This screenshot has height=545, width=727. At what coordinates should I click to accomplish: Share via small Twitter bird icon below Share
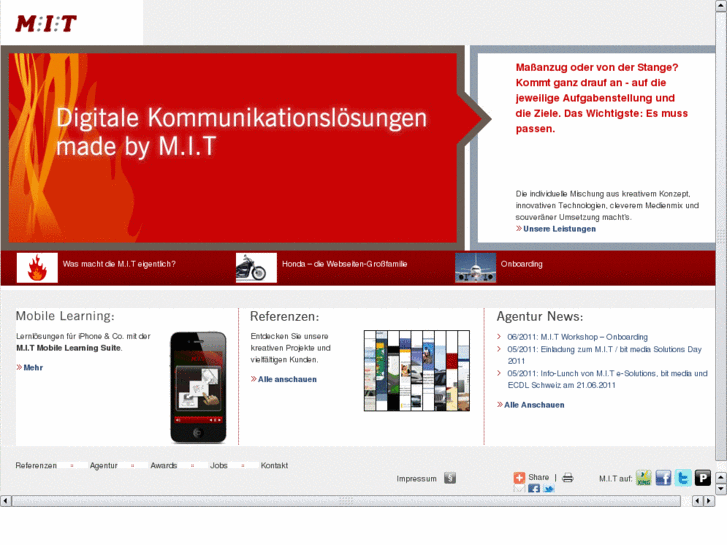tap(548, 488)
